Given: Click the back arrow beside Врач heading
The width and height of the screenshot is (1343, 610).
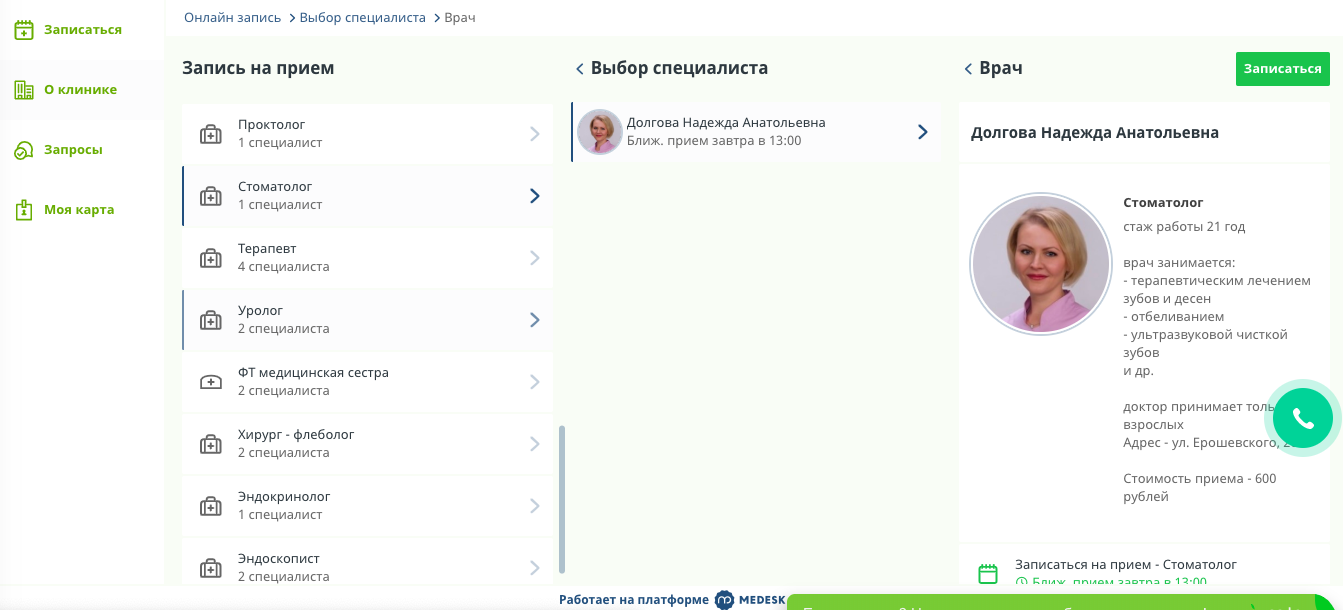Looking at the screenshot, I should coord(968,69).
